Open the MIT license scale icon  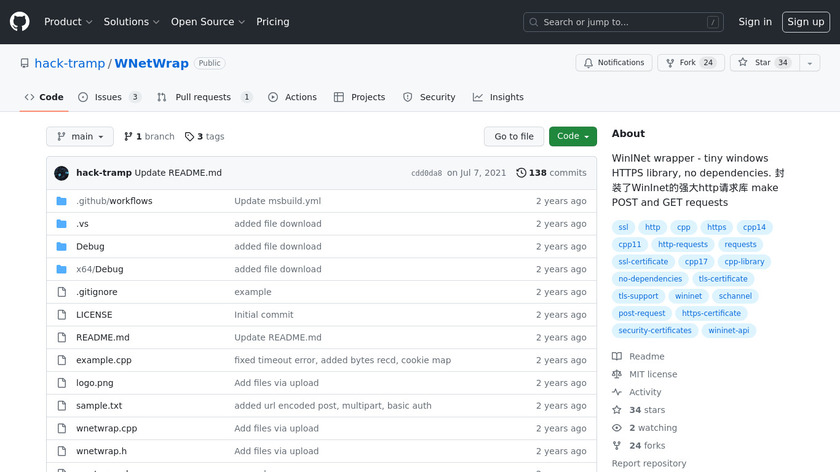pos(618,375)
